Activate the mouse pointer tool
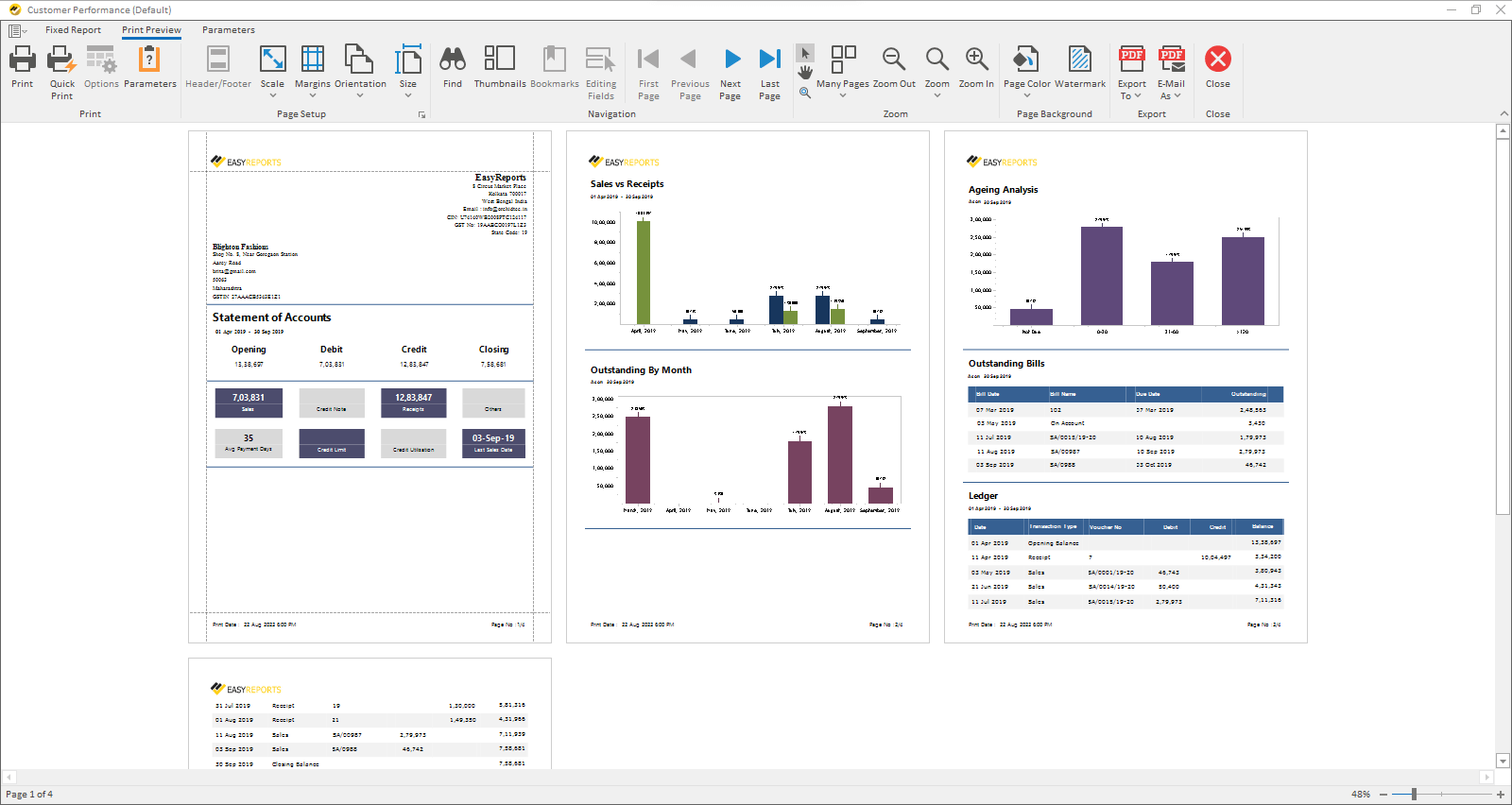Viewport: 1512px width, 805px height. 805,53
